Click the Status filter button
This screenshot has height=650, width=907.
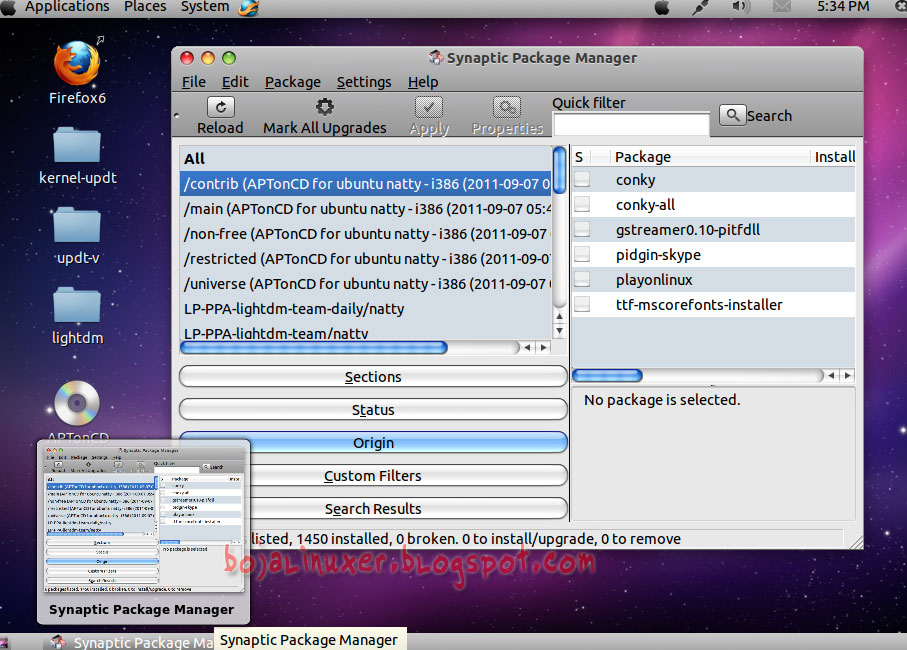(x=373, y=409)
